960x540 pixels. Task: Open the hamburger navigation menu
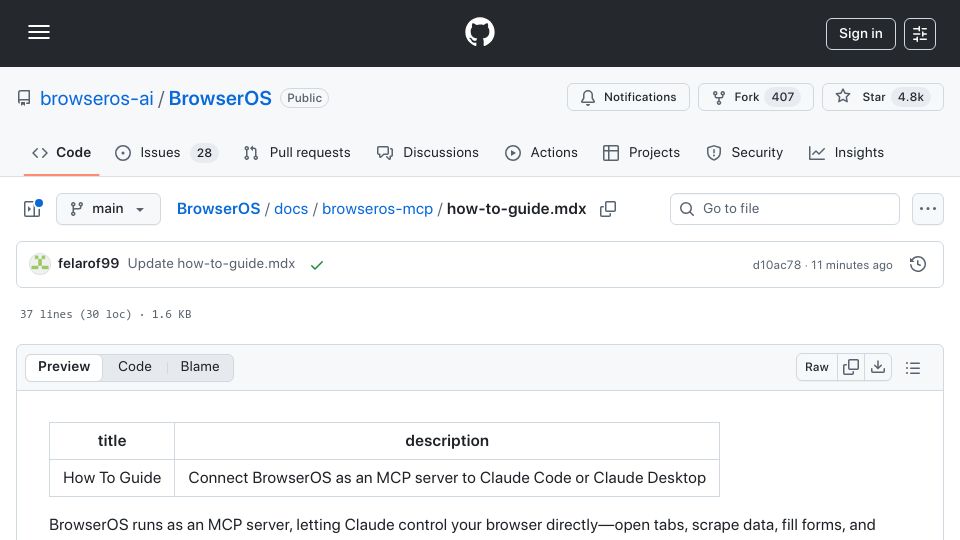pos(39,32)
